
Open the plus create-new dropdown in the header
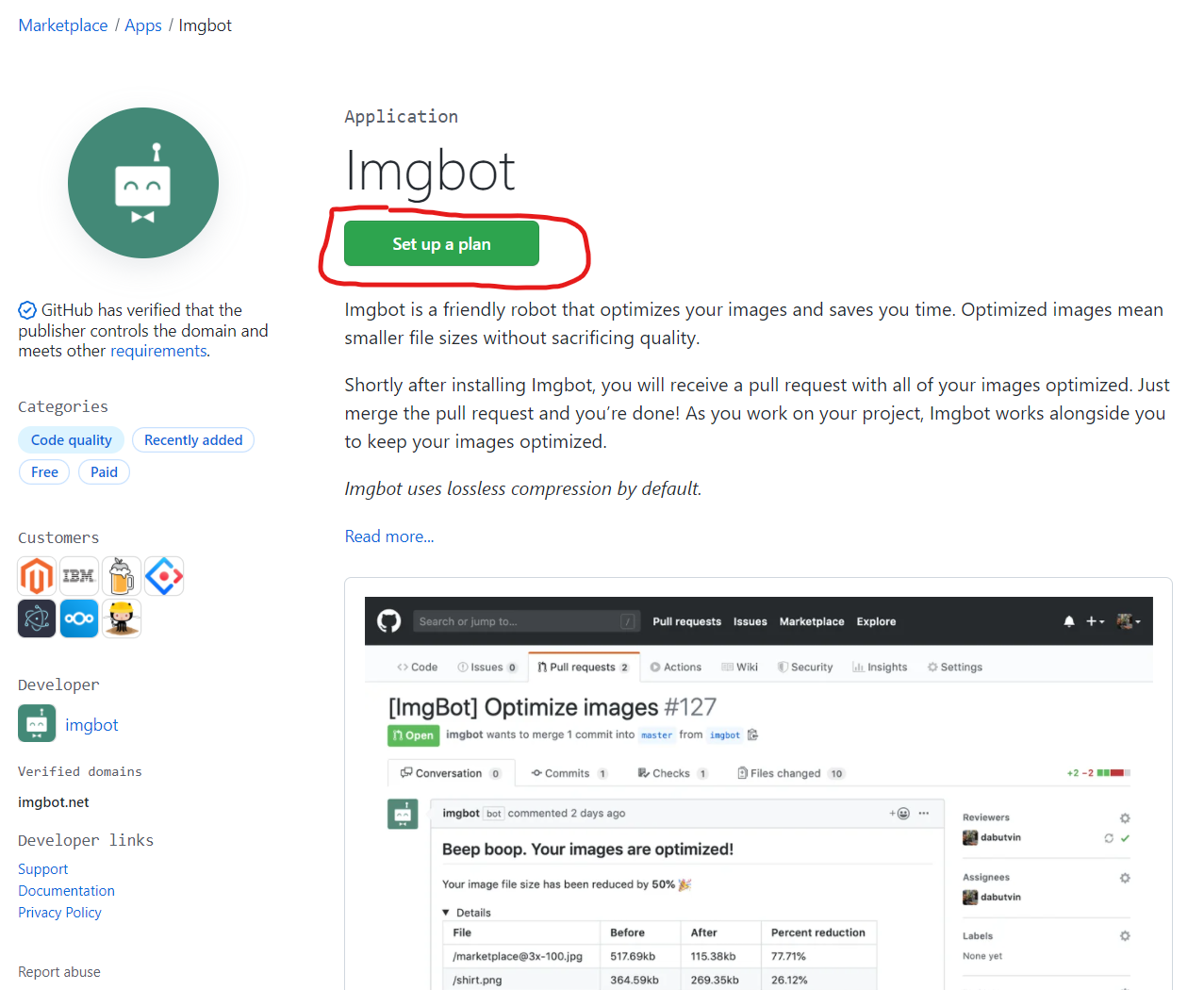[x=1095, y=621]
